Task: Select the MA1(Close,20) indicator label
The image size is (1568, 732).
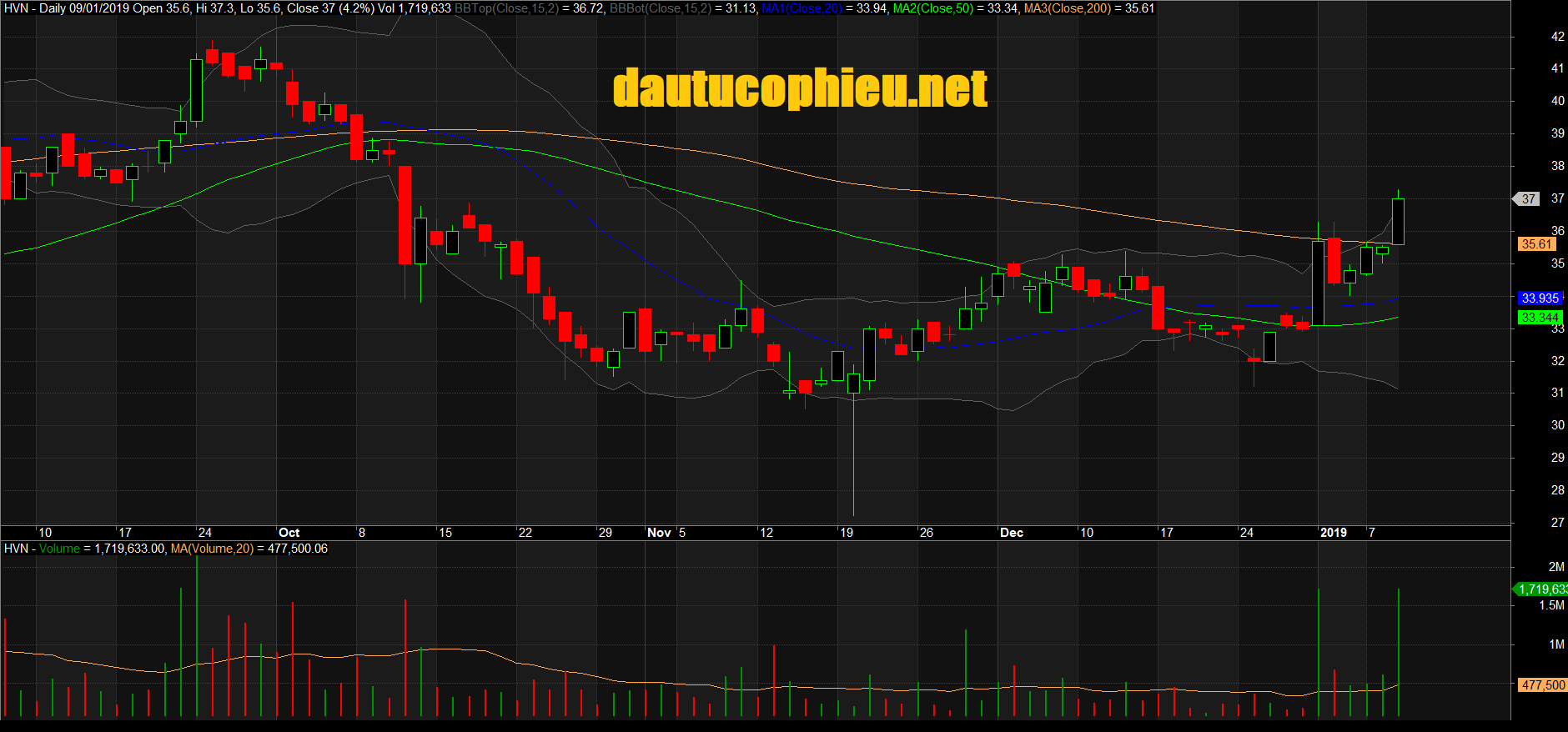Action: tap(801, 8)
